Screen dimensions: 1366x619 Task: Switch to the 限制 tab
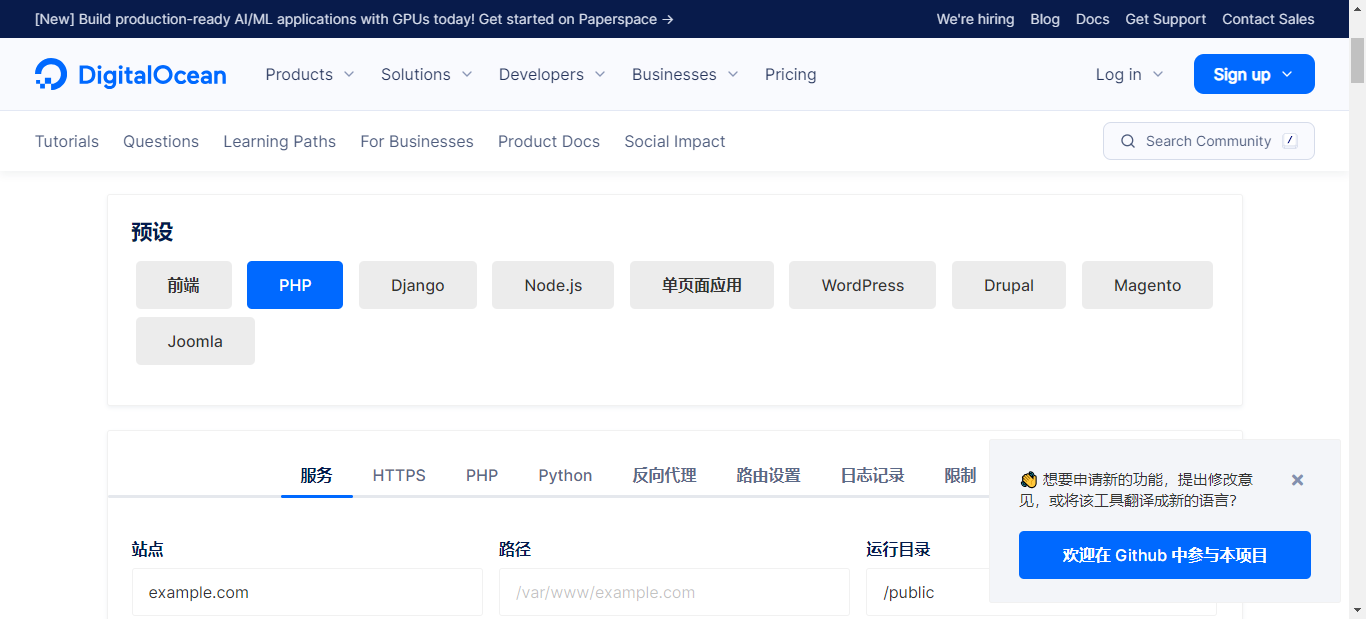(x=960, y=475)
